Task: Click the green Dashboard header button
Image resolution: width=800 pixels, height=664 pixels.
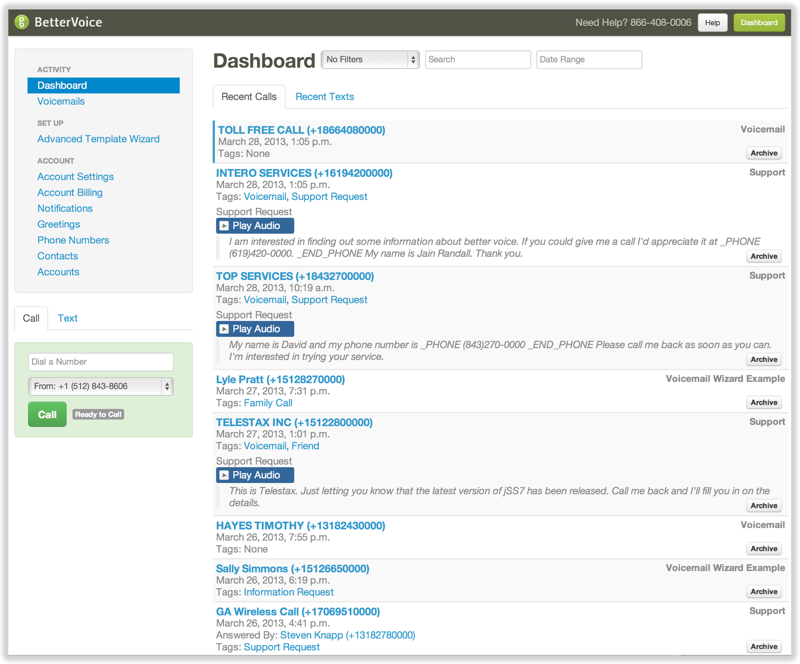Action: click(x=759, y=22)
